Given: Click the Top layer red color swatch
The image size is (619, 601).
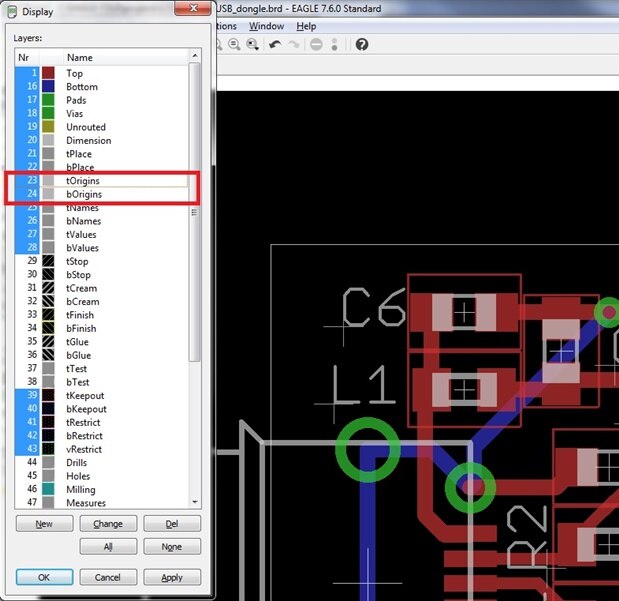Looking at the screenshot, I should (48, 73).
